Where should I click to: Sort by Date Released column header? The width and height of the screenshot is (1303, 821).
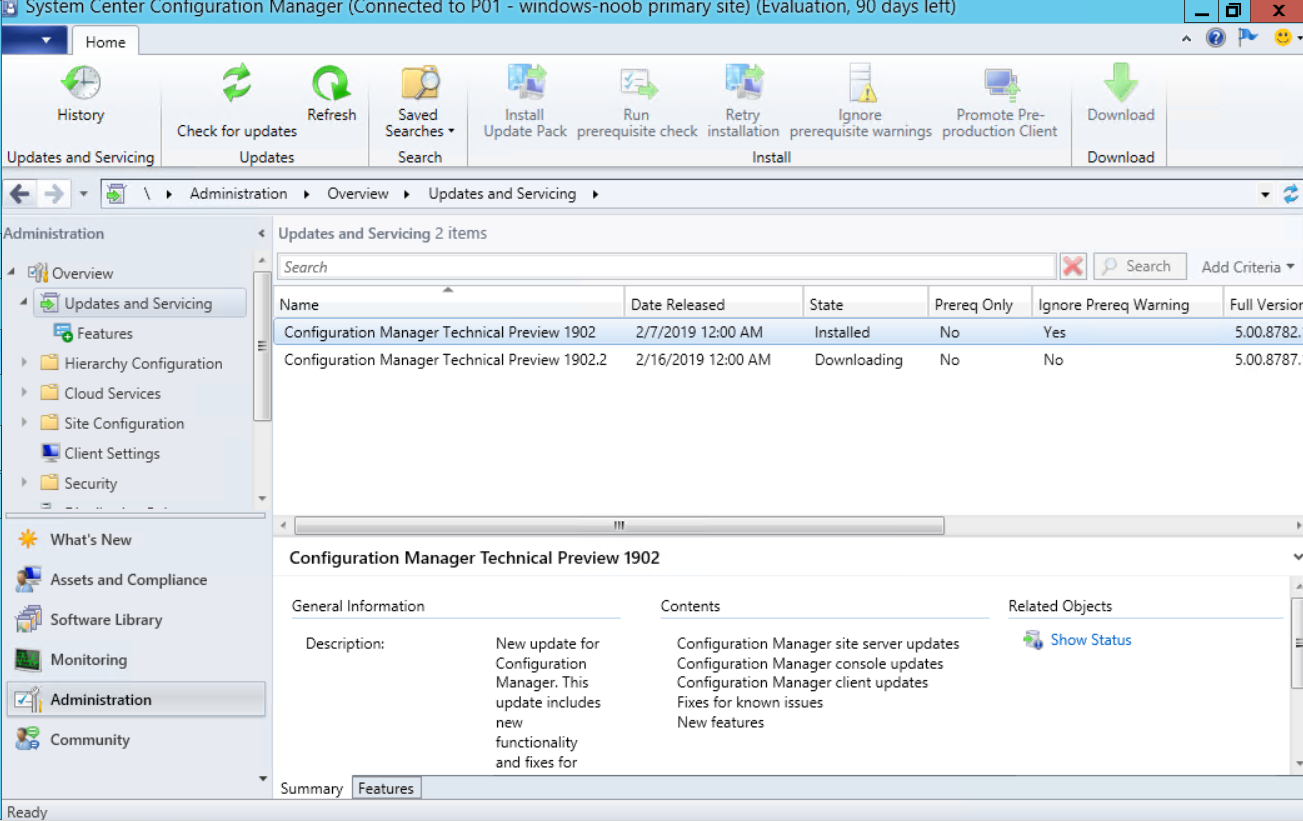[x=714, y=305]
